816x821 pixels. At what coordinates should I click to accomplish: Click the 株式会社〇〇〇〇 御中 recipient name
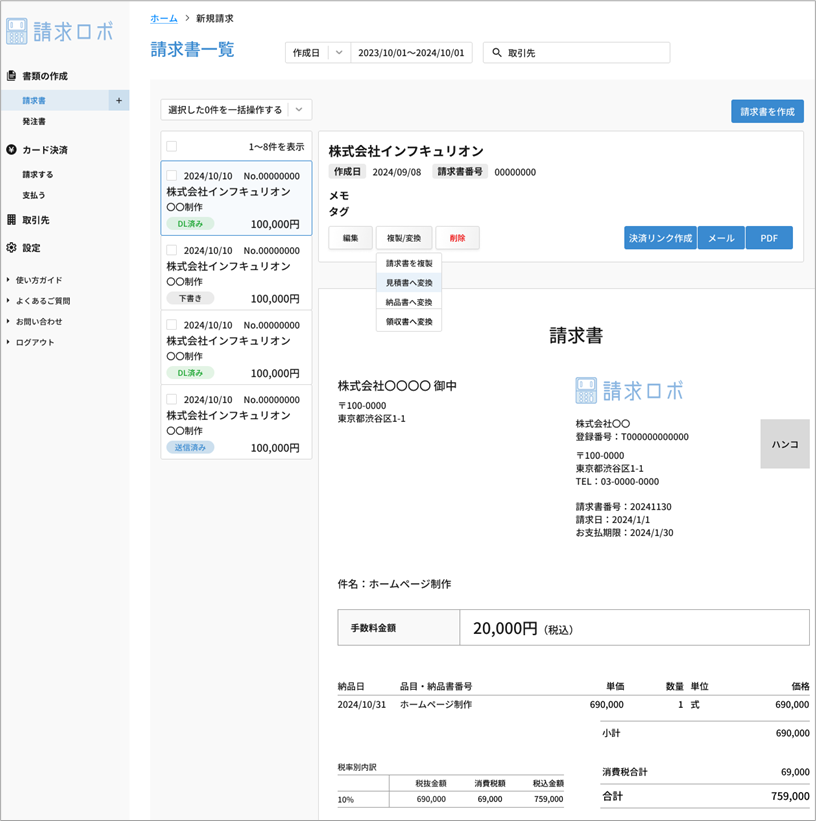point(397,386)
